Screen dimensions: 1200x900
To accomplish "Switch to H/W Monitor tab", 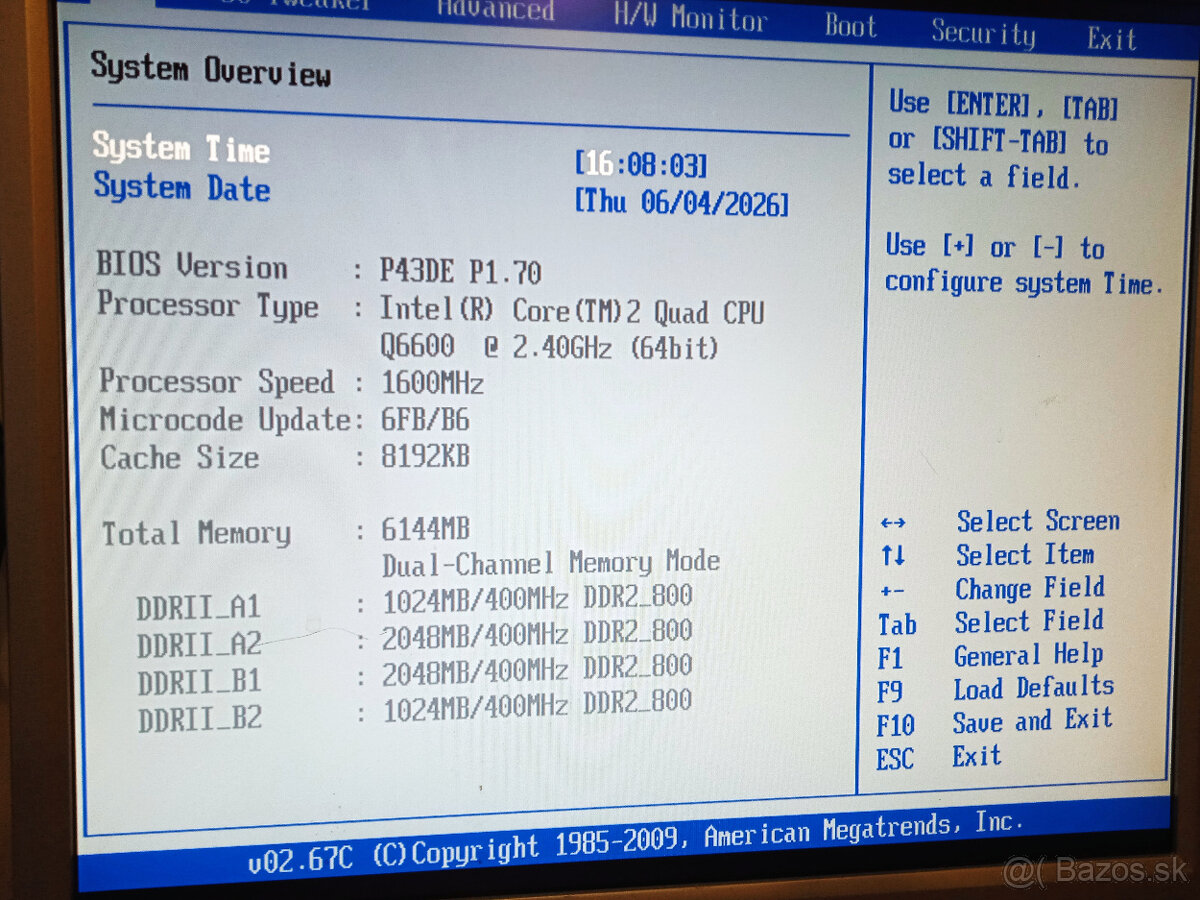I will [690, 17].
